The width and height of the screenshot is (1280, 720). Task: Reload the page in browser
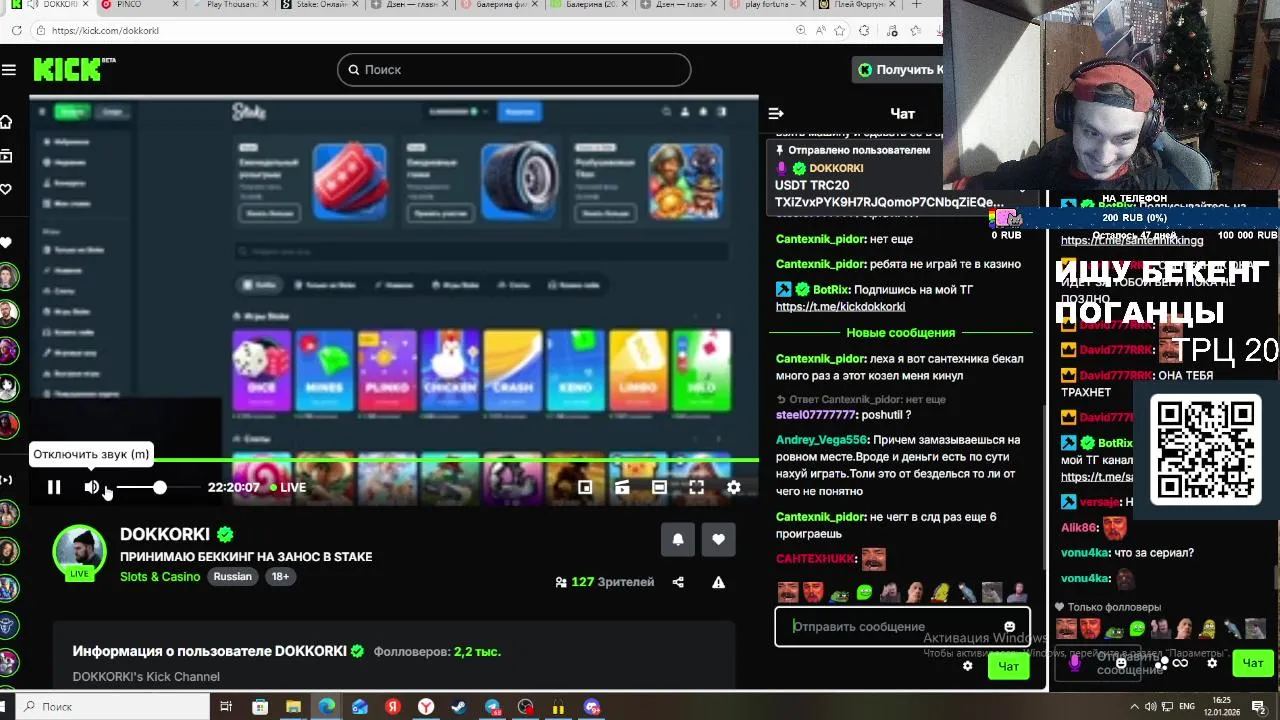(16, 30)
